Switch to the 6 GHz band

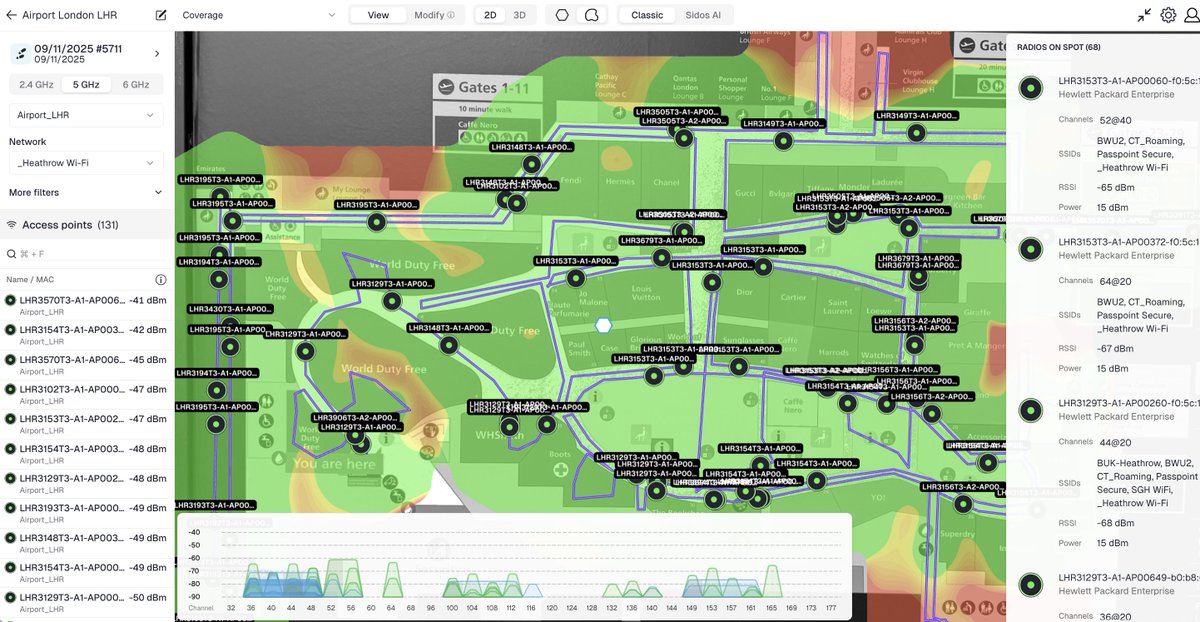tap(135, 85)
